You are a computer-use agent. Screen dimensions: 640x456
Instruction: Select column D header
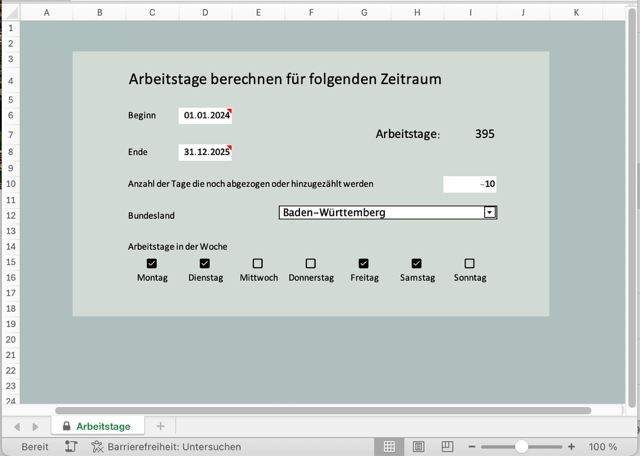point(205,12)
